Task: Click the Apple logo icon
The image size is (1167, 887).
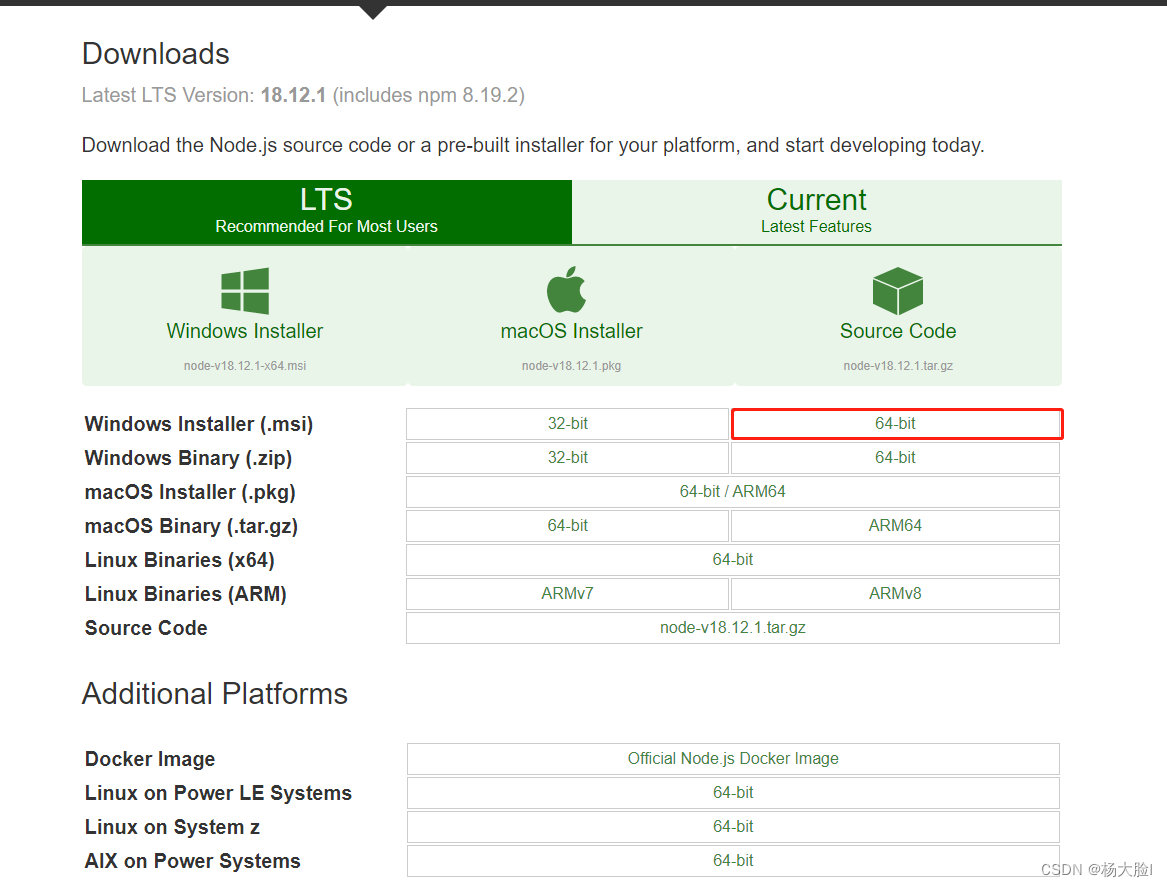Action: click(566, 289)
